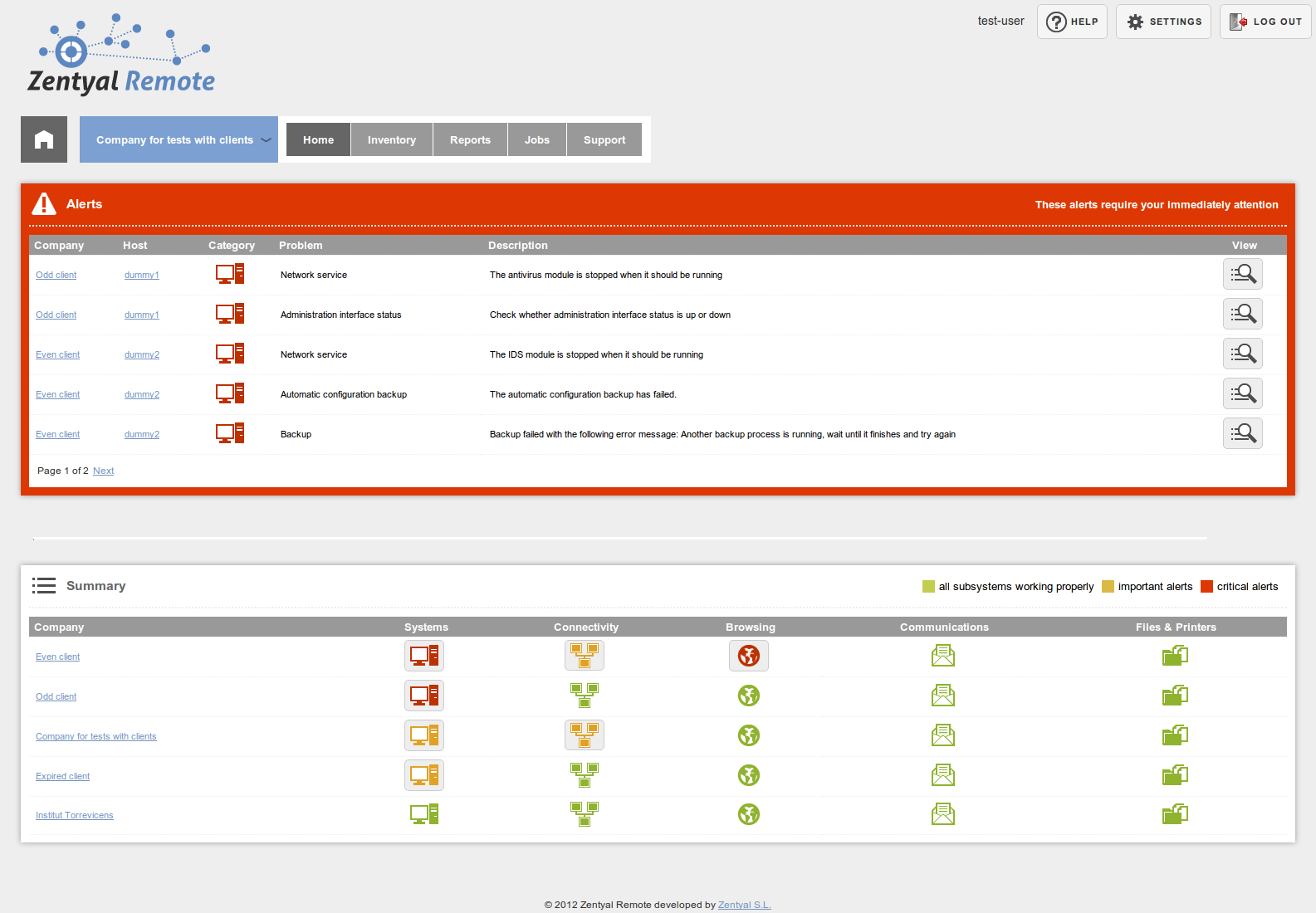This screenshot has height=913, width=1316.
Task: Open dummy1 host in antivirus alert row
Action: coord(142,275)
